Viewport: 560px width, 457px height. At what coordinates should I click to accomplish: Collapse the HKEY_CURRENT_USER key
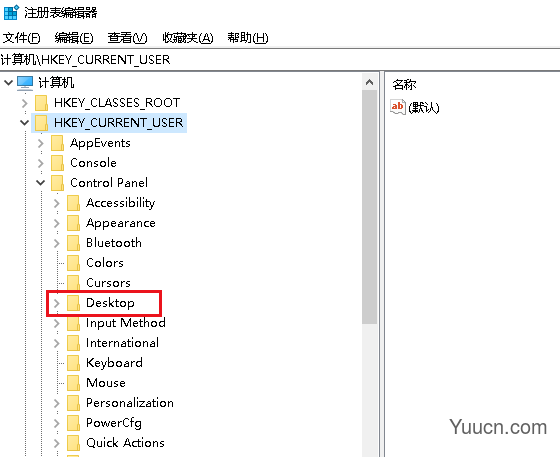(x=24, y=123)
